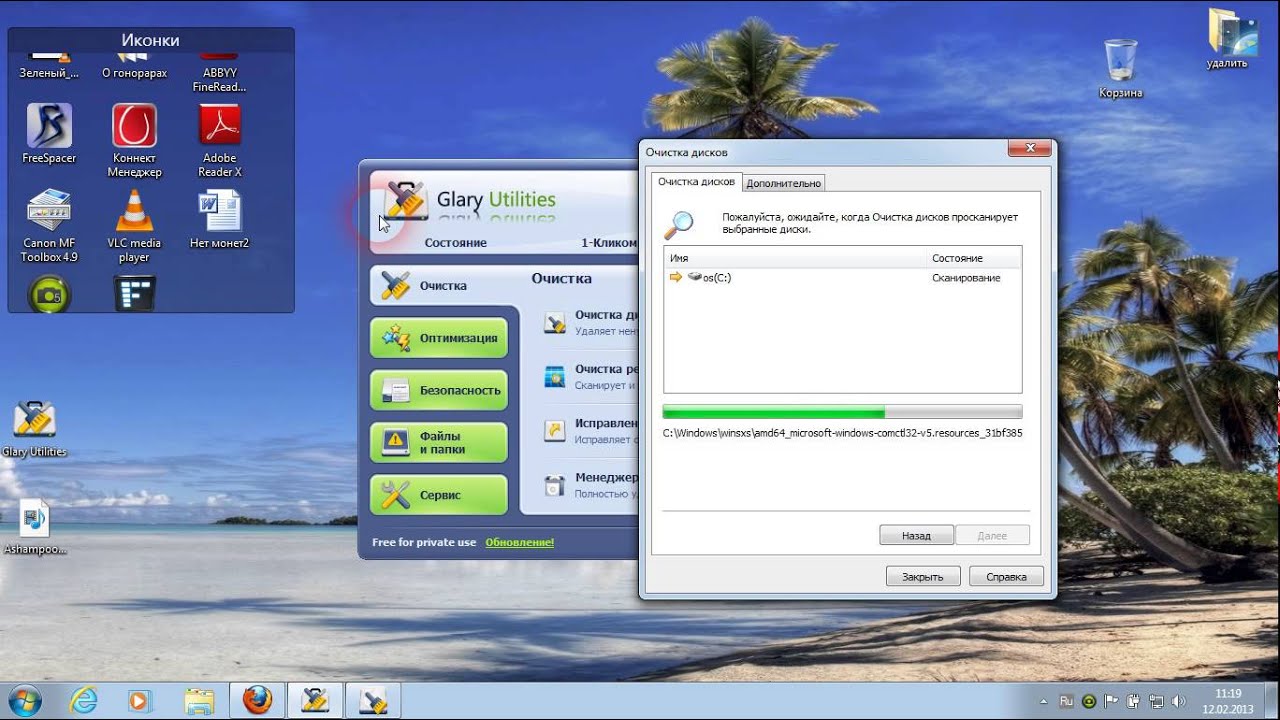Open the Состояние tab in Glary Utilities
Screen dimensions: 1280x720
456,243
